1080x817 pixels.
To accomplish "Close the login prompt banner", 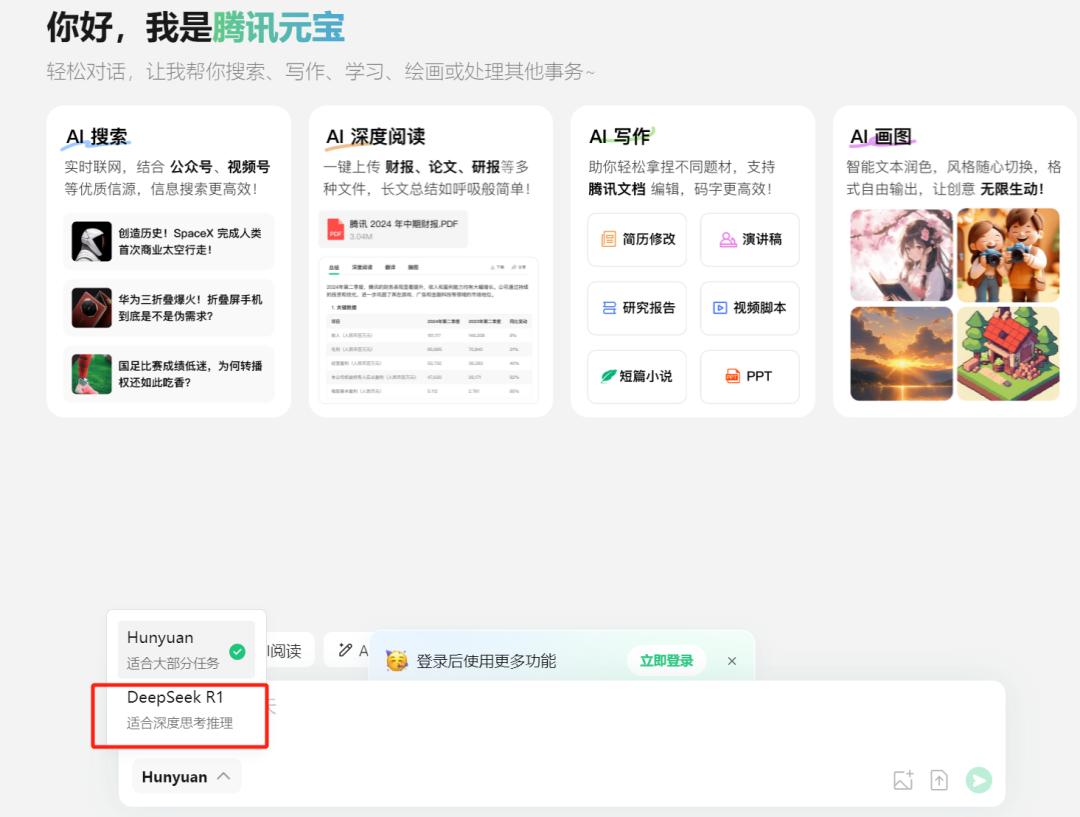I will [x=731, y=661].
